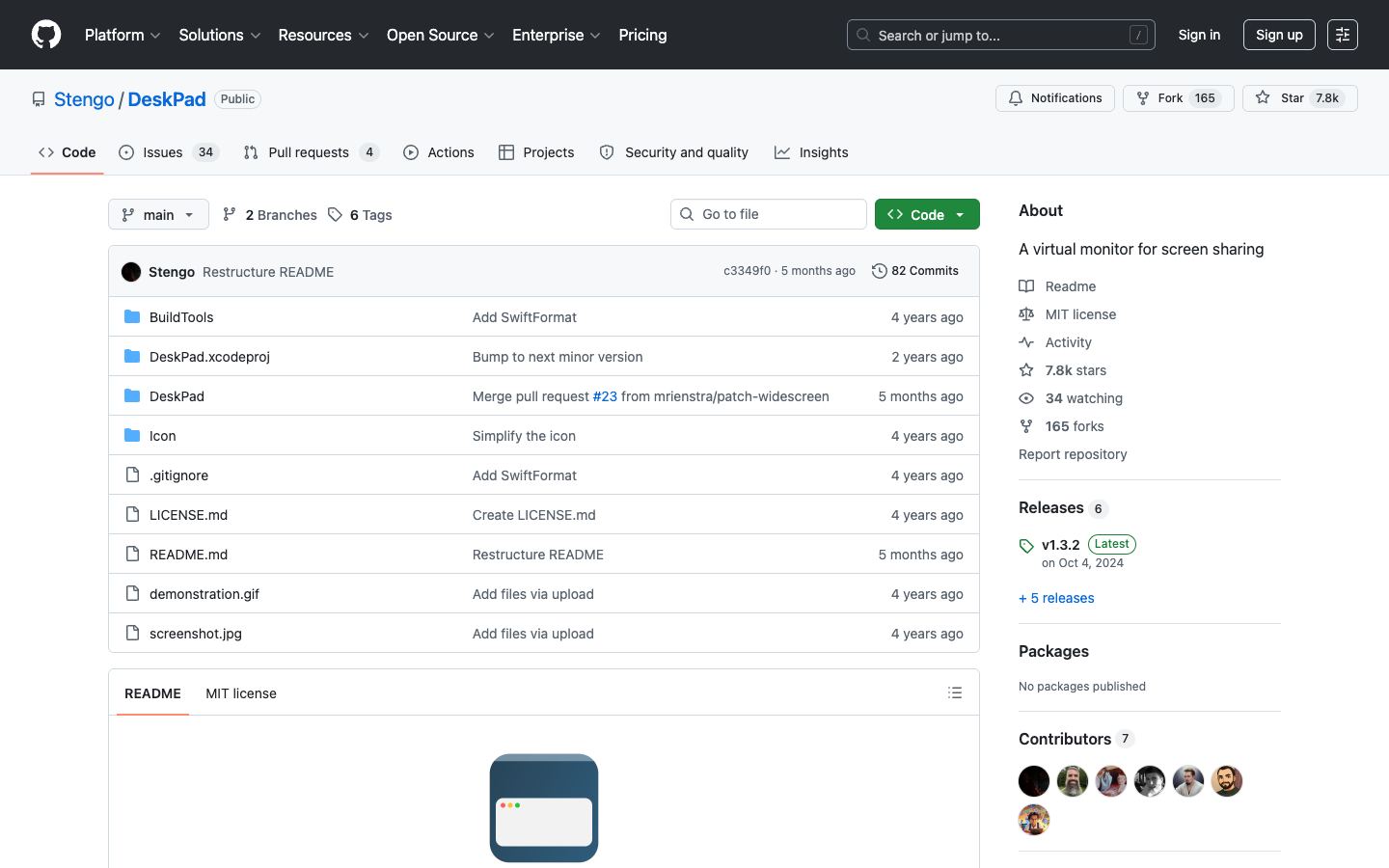1389x868 pixels.
Task: Click the folder icon next to Icon
Action: point(132,435)
